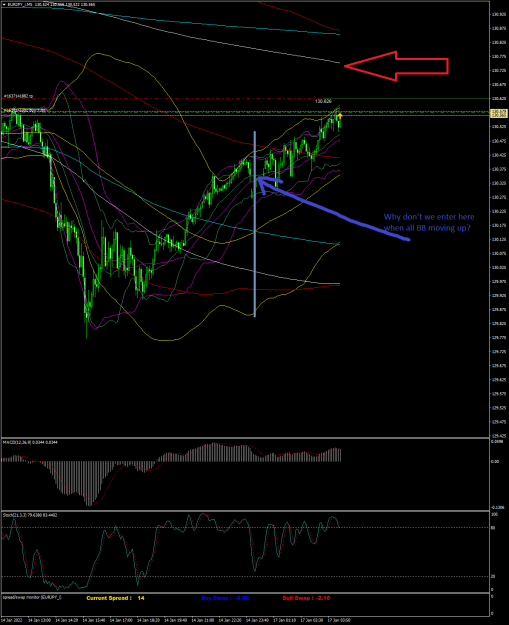Click the '14 Jan 15:40' time axis label
This screenshot has width=509, height=625.
point(92,621)
